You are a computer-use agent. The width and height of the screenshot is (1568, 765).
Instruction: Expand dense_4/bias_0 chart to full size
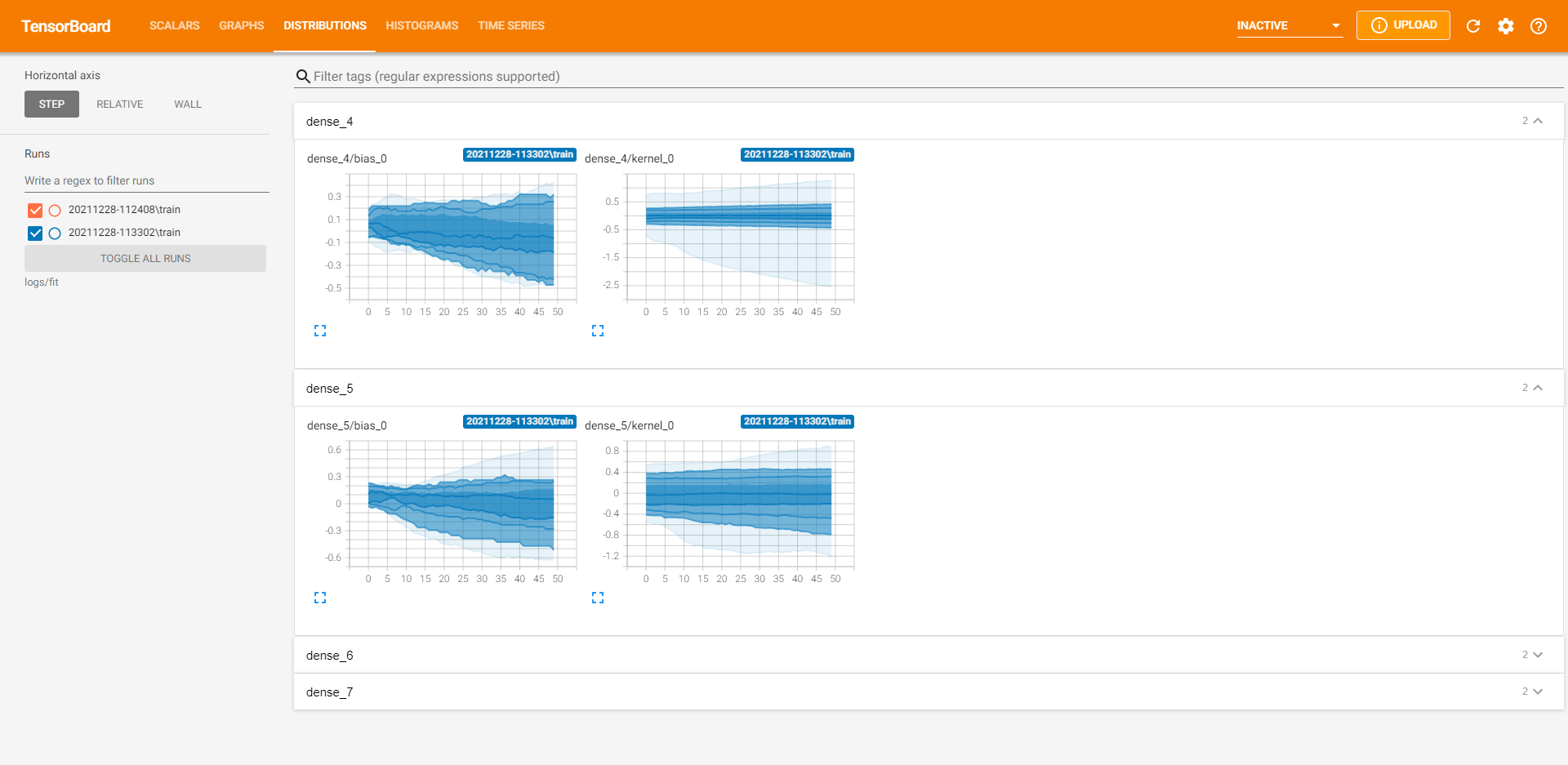(320, 331)
